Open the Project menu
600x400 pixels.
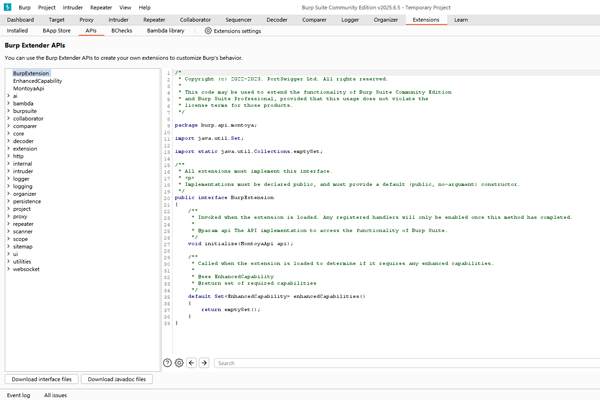tap(47, 7)
